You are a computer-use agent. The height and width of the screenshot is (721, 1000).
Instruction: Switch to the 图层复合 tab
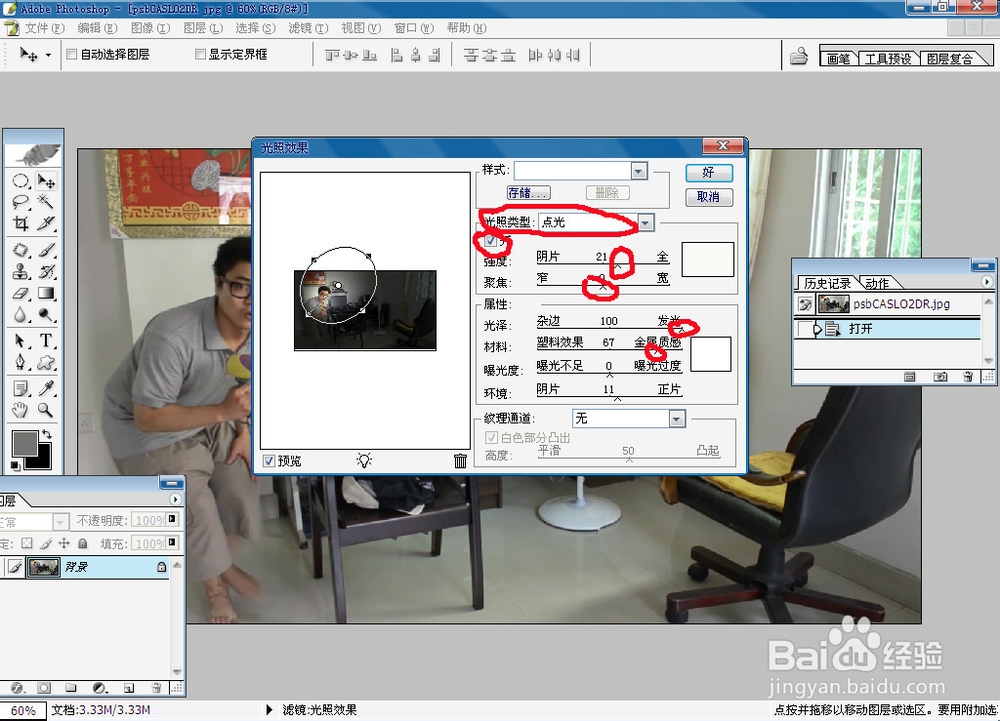click(x=950, y=59)
